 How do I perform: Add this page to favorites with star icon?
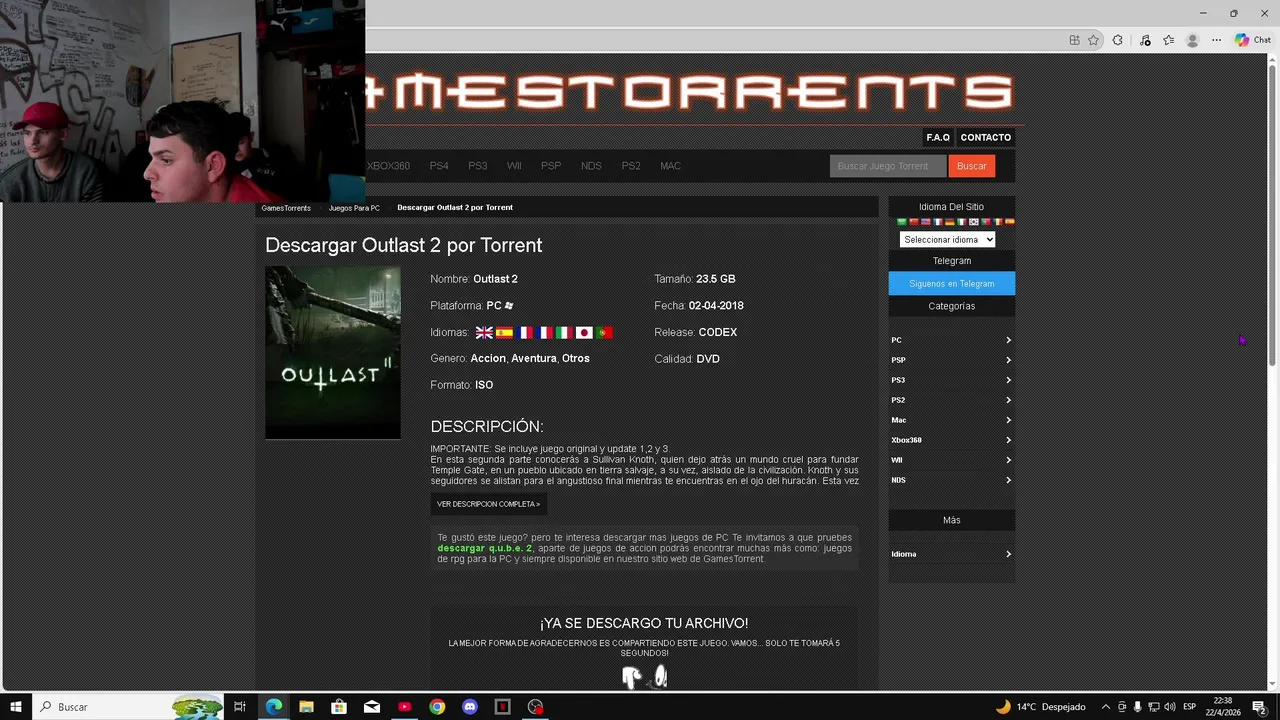[1093, 40]
